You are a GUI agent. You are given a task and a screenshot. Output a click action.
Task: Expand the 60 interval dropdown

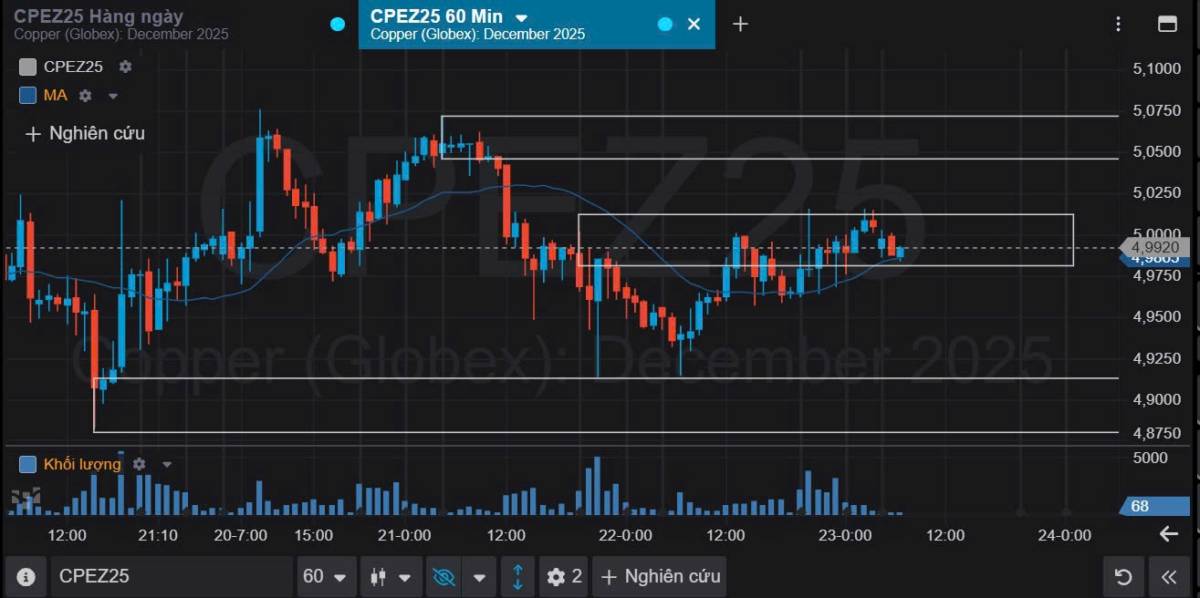[326, 577]
